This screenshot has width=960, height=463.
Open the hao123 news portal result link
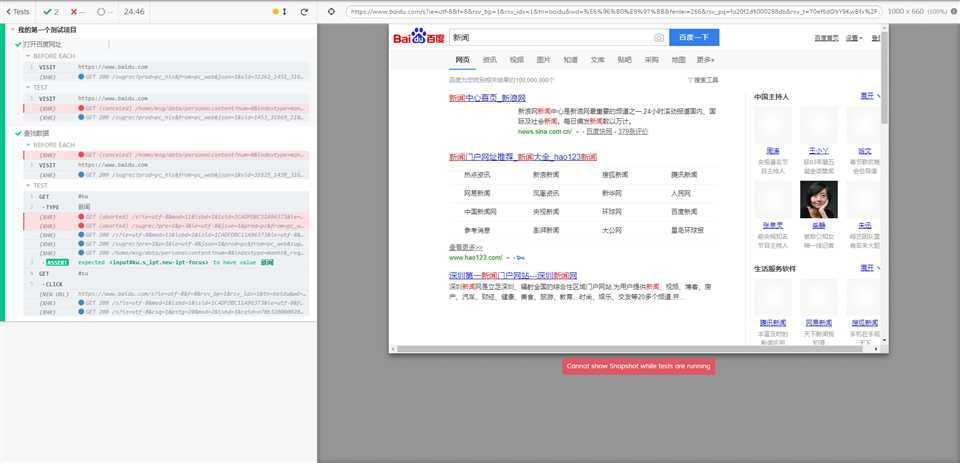[x=523, y=157]
